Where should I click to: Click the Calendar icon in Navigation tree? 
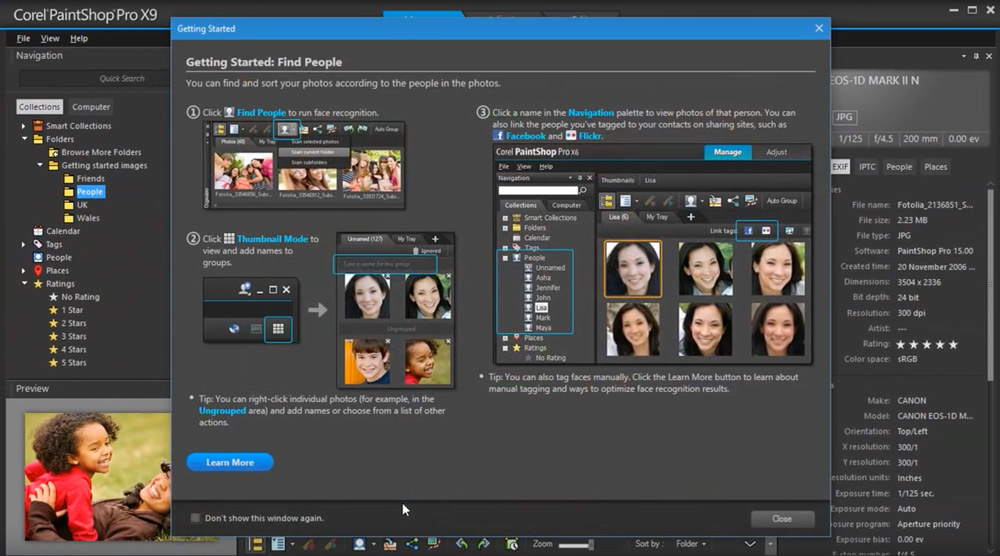[x=38, y=231]
